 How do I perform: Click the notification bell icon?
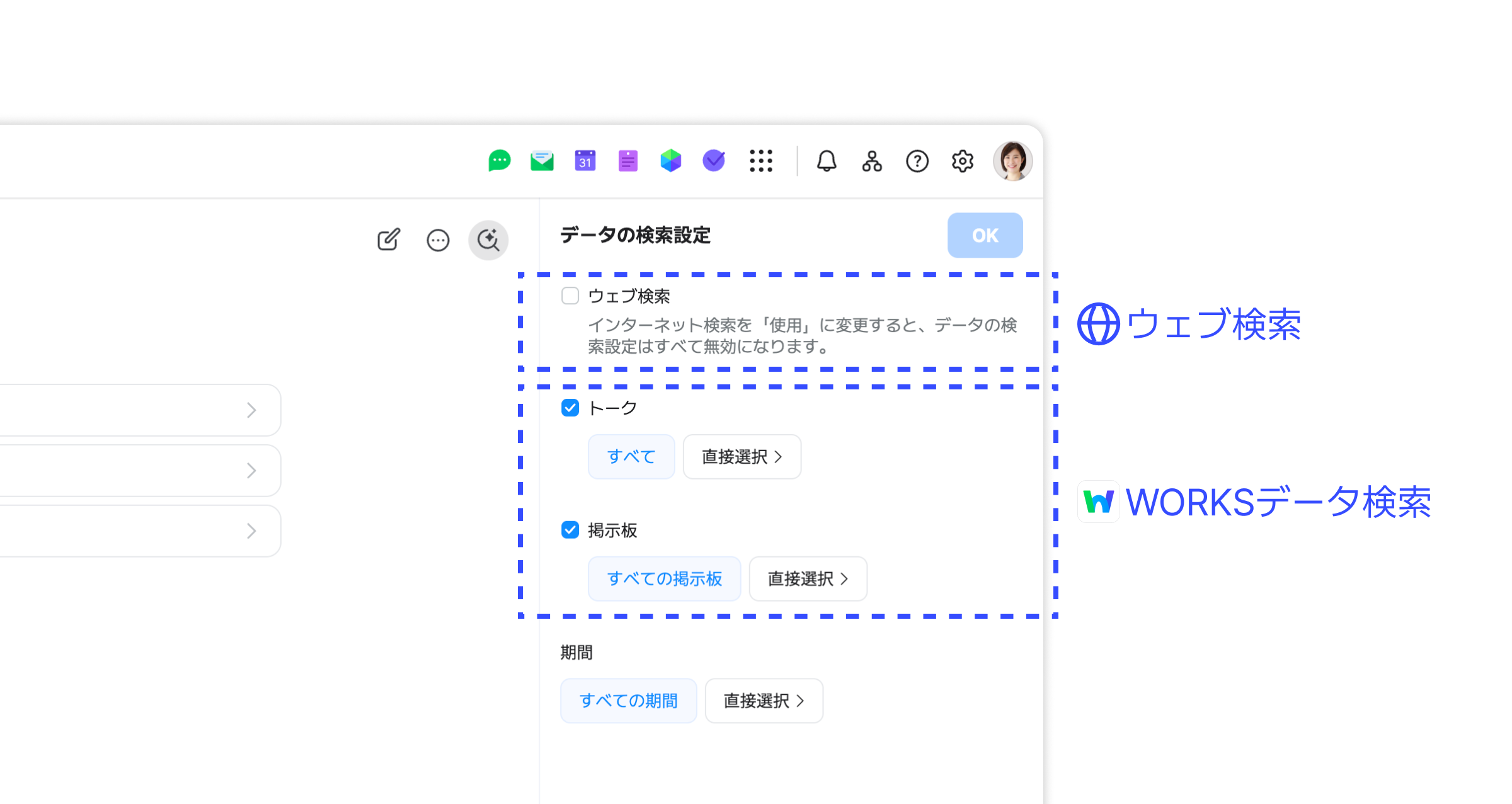[x=827, y=161]
